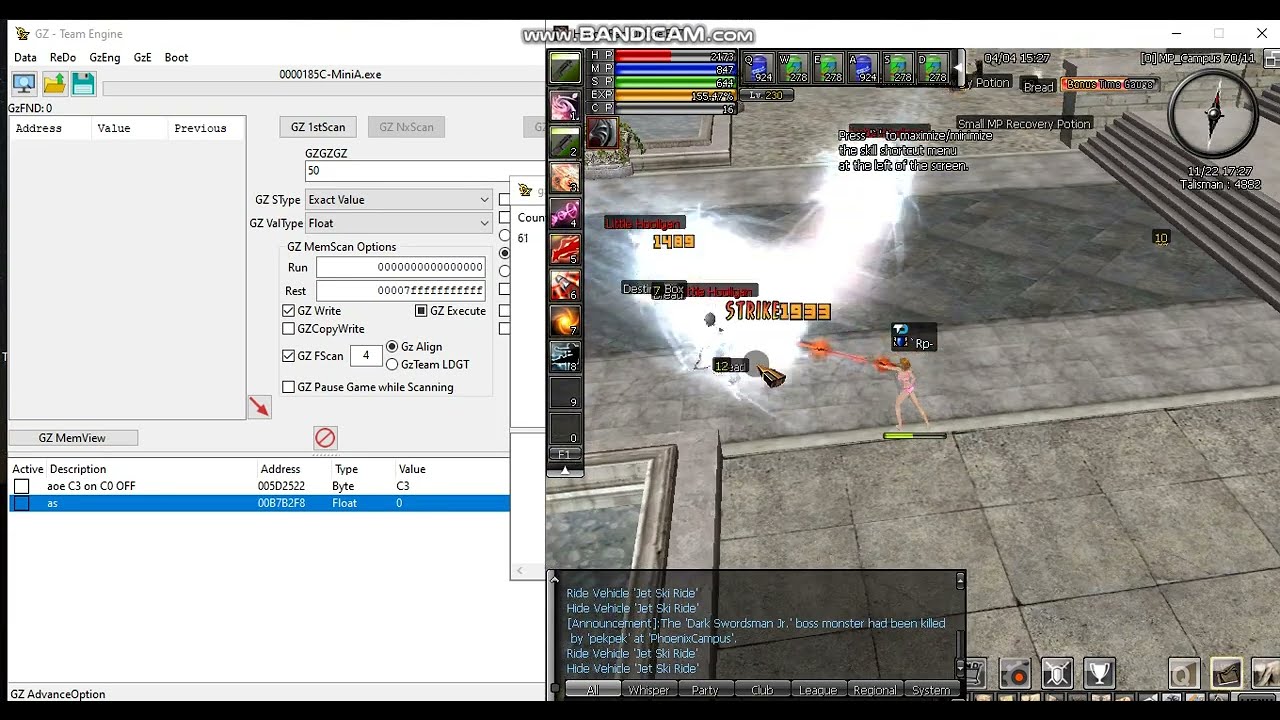The width and height of the screenshot is (1280, 720).
Task: Select the GzTeam LDGT radio button
Action: point(392,365)
